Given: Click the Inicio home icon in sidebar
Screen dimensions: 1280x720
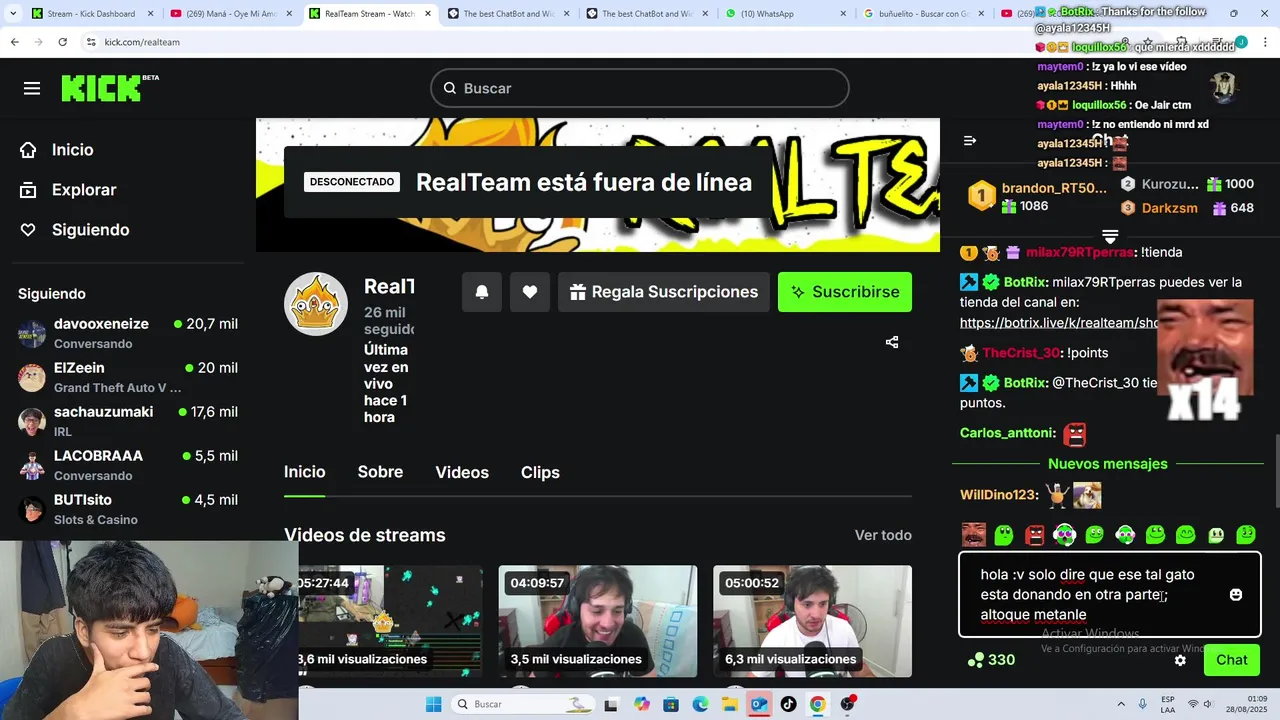Looking at the screenshot, I should (x=28, y=150).
